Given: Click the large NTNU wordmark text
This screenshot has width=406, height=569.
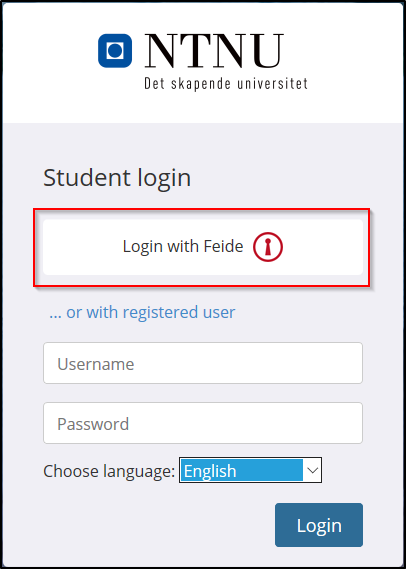Looking at the screenshot, I should (214, 51).
